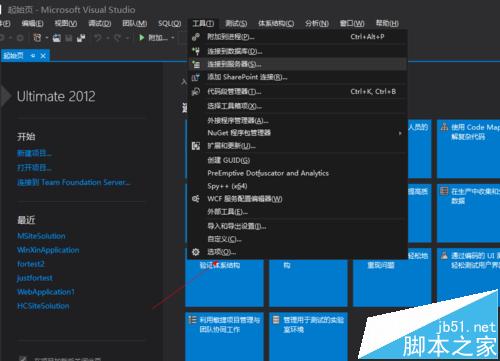Open recent project WinXinApplication
500x361 pixels.
click(48, 250)
